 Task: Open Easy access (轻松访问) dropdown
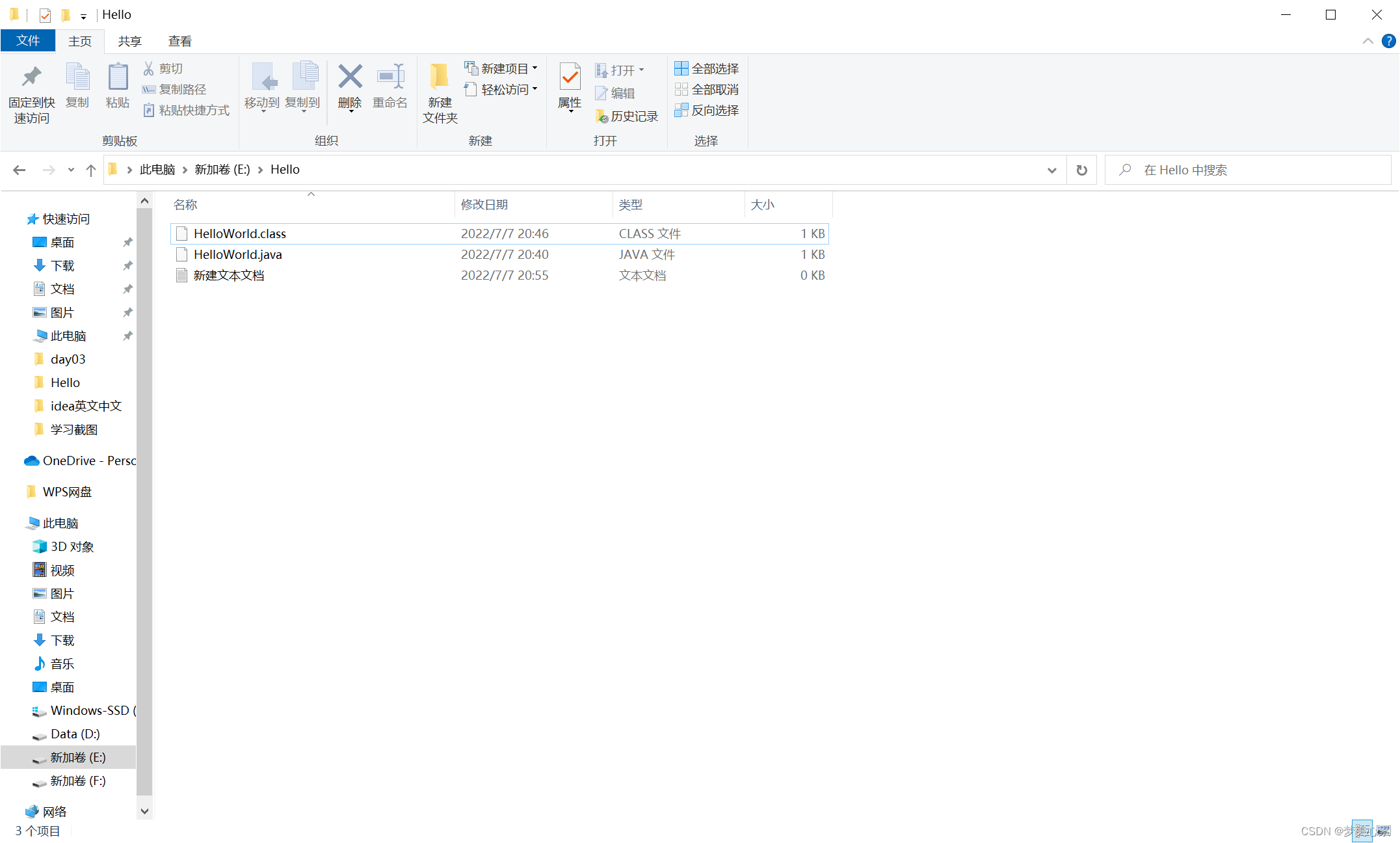[x=501, y=89]
